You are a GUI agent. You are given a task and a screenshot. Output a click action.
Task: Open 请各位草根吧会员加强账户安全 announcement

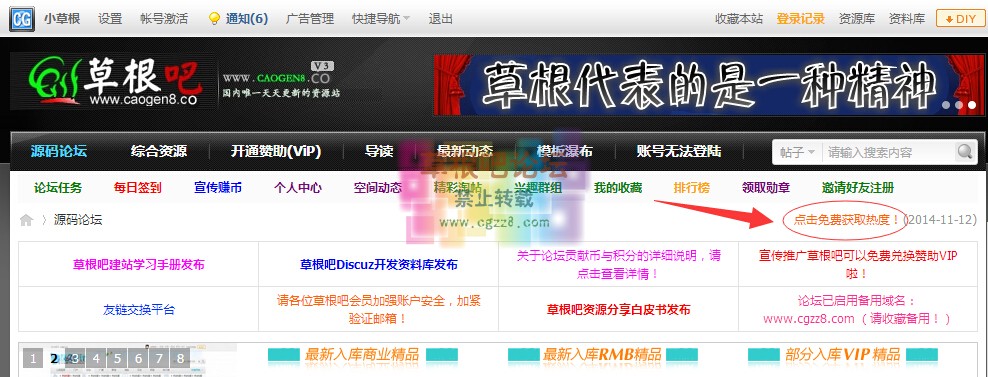pos(379,309)
